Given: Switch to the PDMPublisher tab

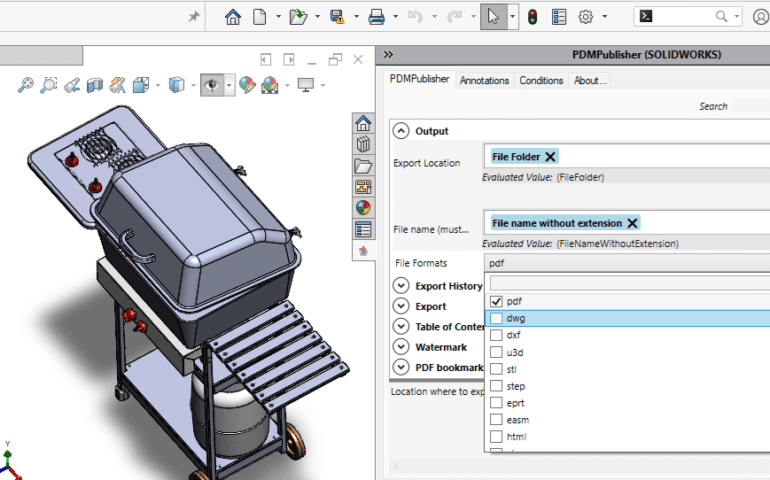Looking at the screenshot, I should pos(419,79).
